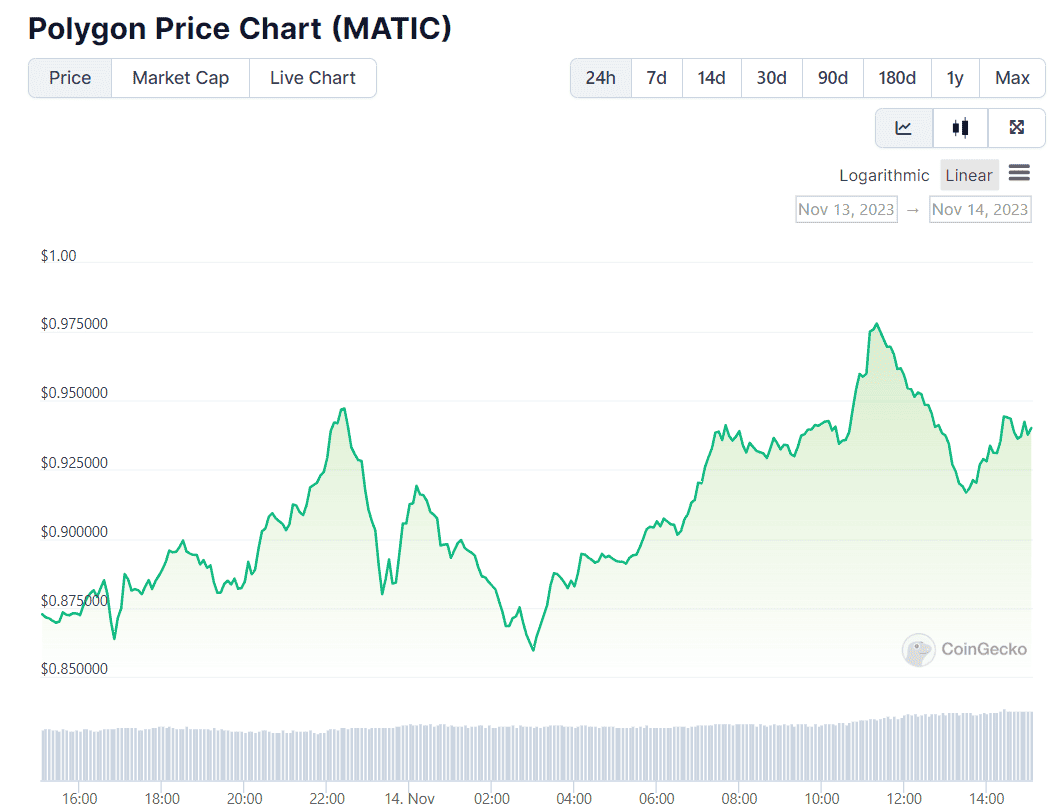Switch to the Live Chart tab
The width and height of the screenshot is (1055, 812).
[313, 77]
